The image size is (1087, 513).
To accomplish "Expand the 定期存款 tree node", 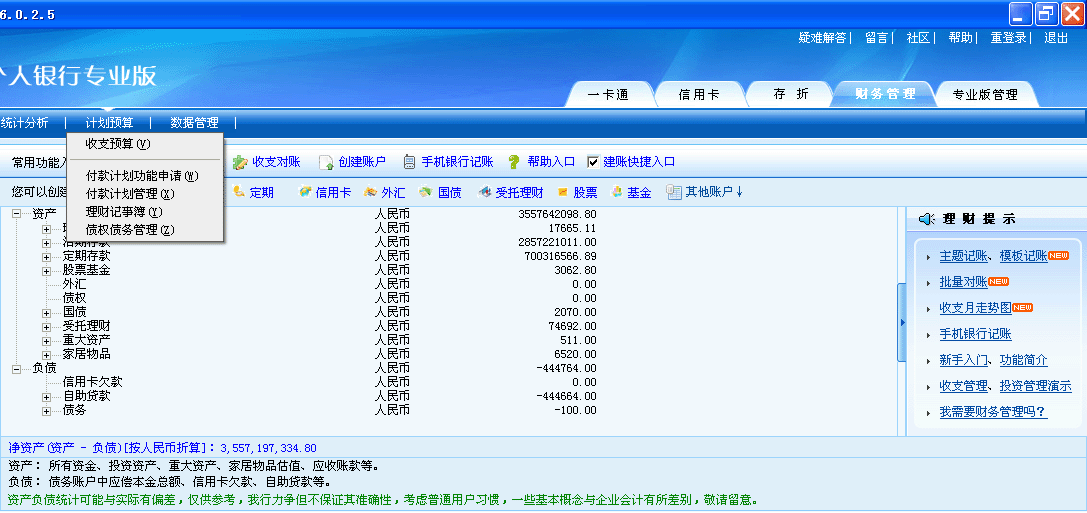I will coord(46,256).
